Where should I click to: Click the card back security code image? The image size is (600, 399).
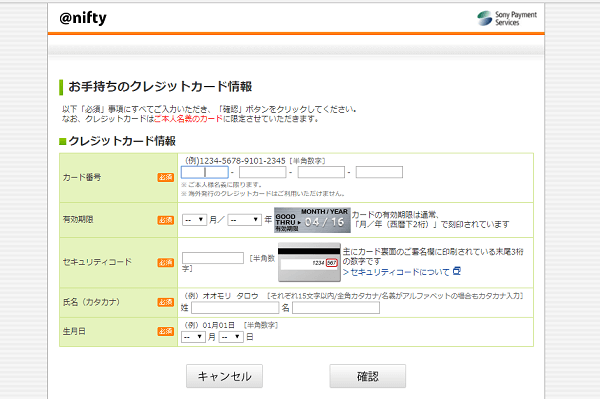click(309, 262)
